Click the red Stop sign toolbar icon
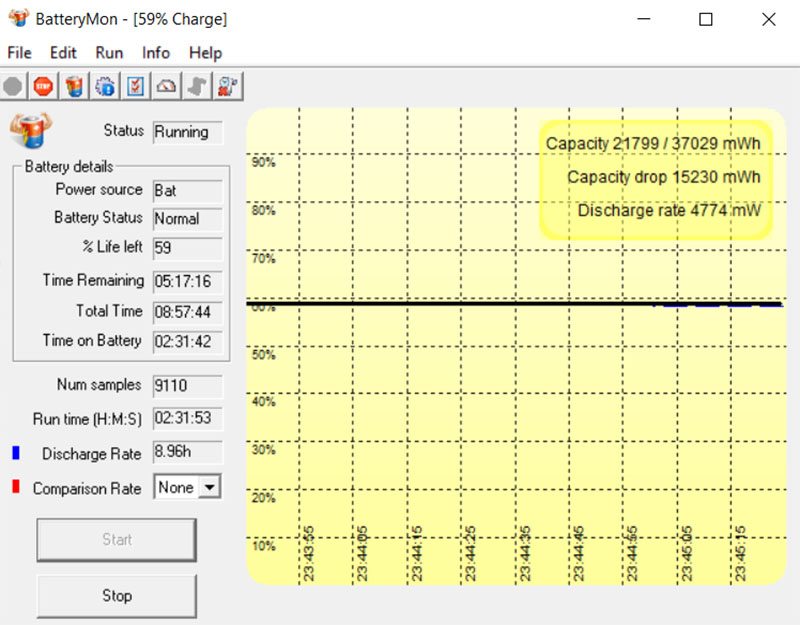Viewport: 800px width, 625px height. 43,86
